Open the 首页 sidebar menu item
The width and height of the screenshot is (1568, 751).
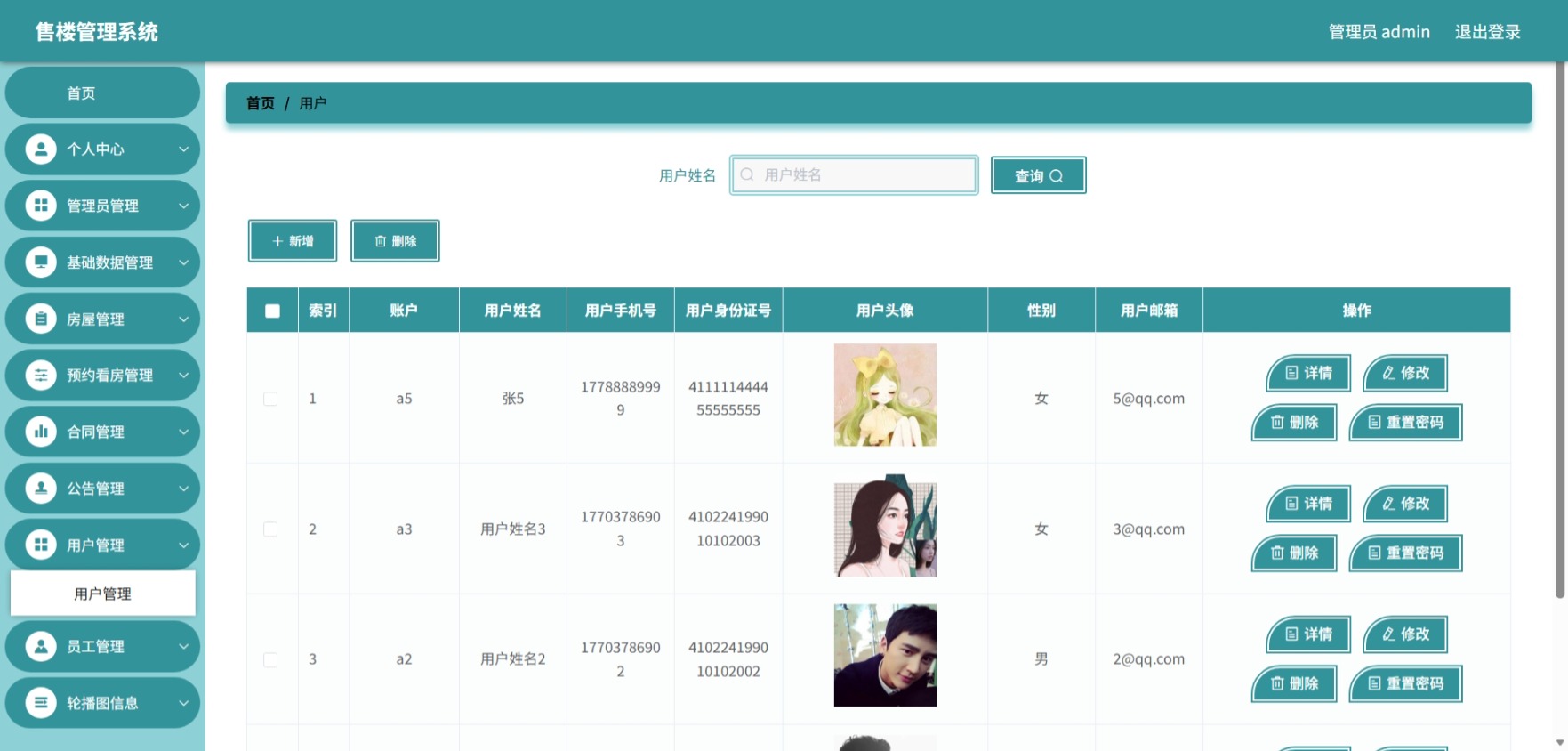point(102,93)
